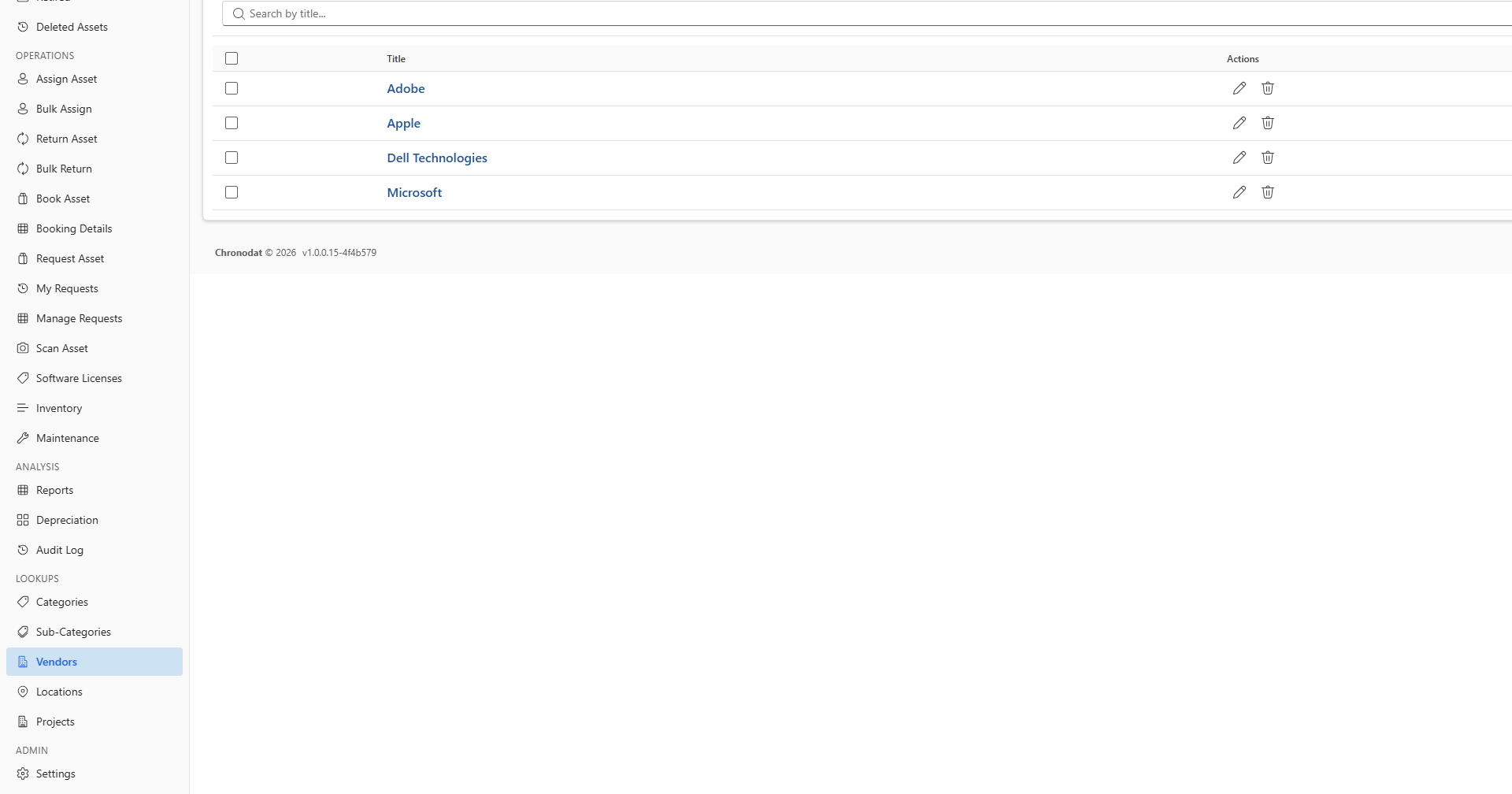Check the Apple row checkbox

point(232,123)
